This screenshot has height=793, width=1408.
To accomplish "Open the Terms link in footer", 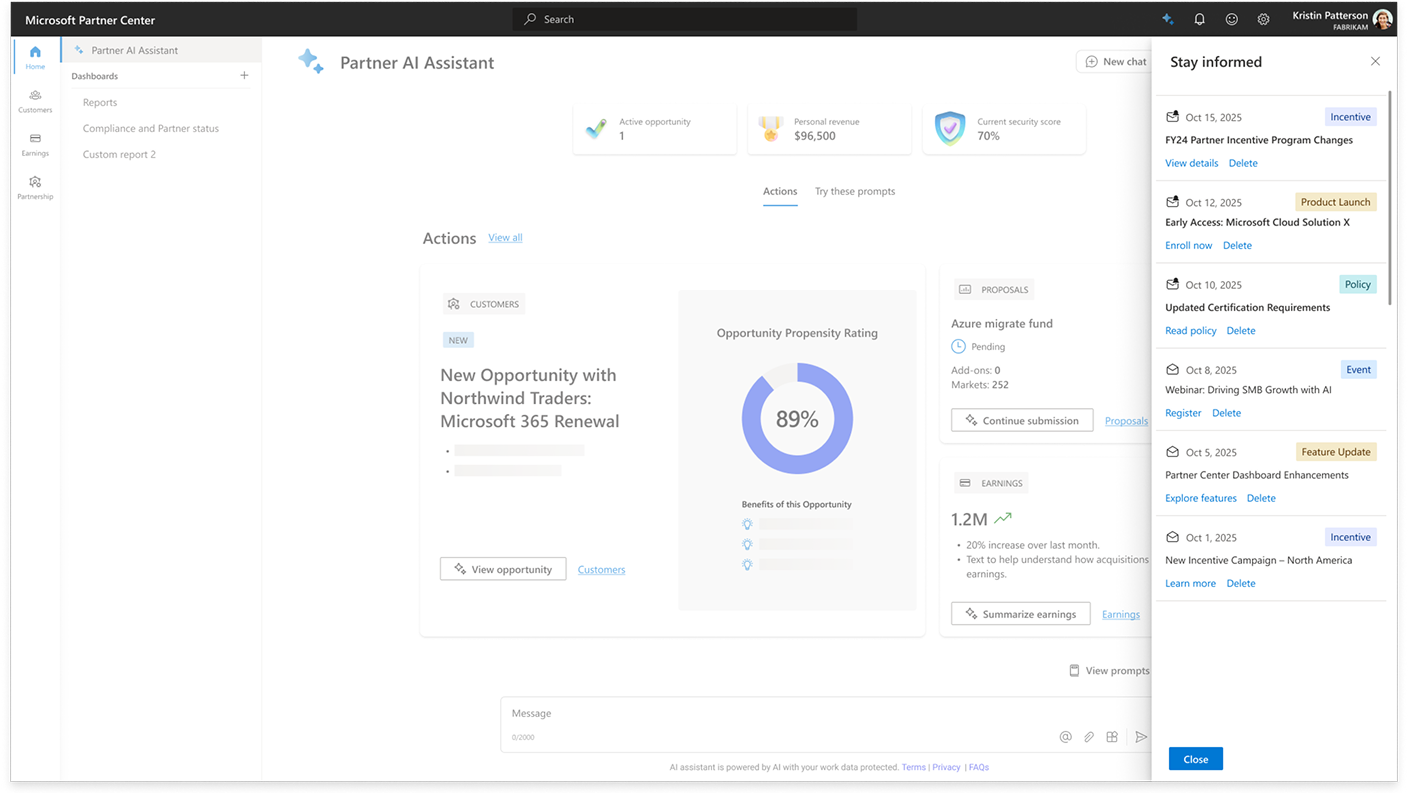I will [913, 767].
